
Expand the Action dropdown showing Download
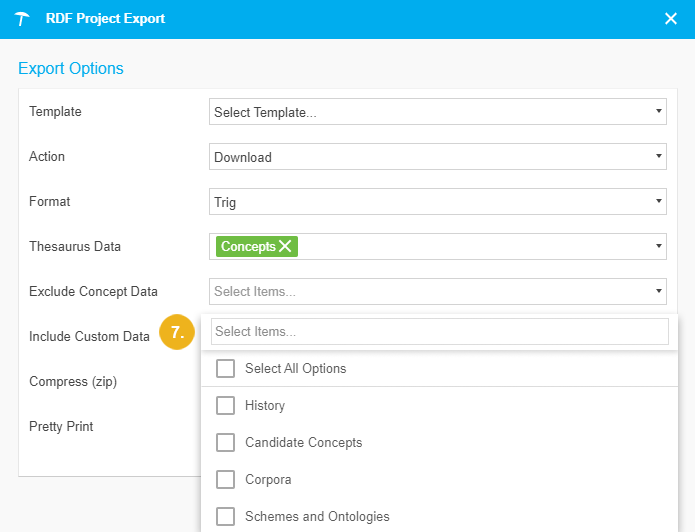coord(438,157)
